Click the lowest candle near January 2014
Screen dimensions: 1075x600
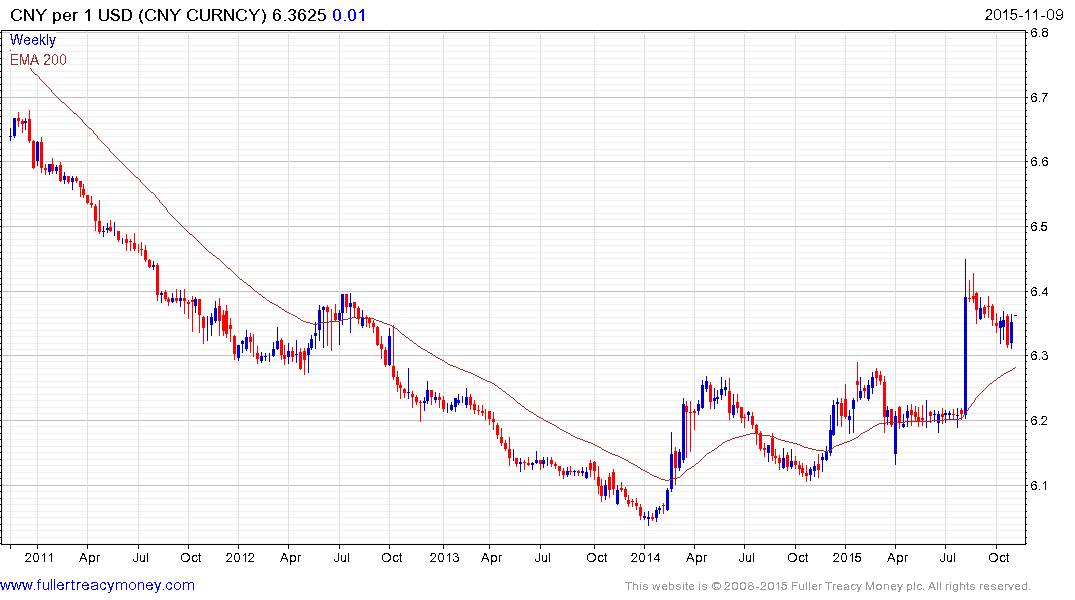tap(648, 517)
